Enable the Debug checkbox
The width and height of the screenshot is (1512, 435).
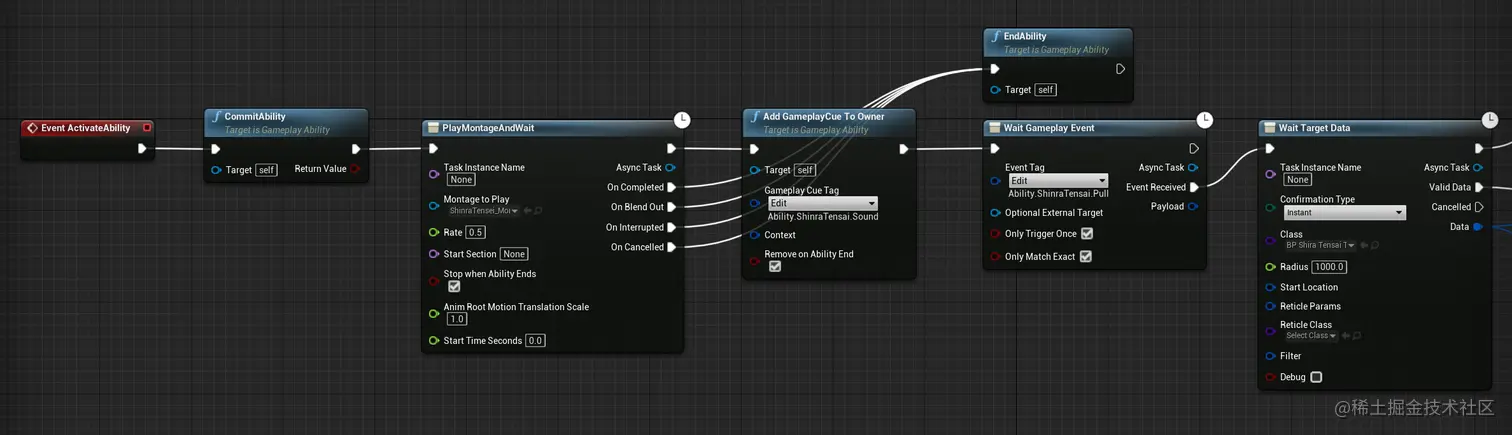pyautogui.click(x=1316, y=377)
